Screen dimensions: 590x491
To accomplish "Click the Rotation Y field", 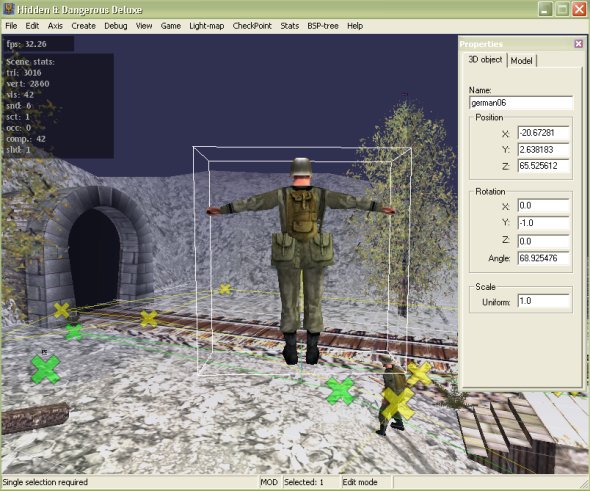I will point(543,223).
